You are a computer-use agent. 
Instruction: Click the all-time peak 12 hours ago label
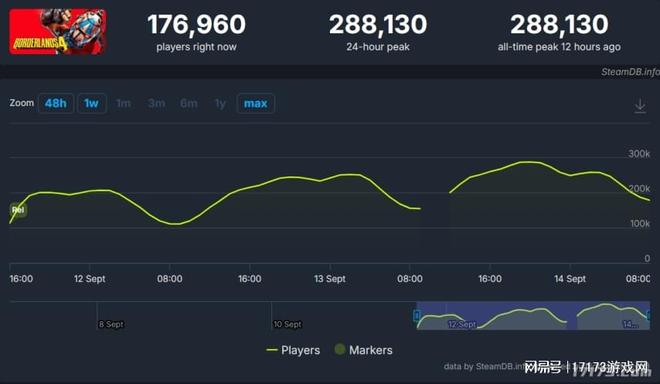pos(559,47)
